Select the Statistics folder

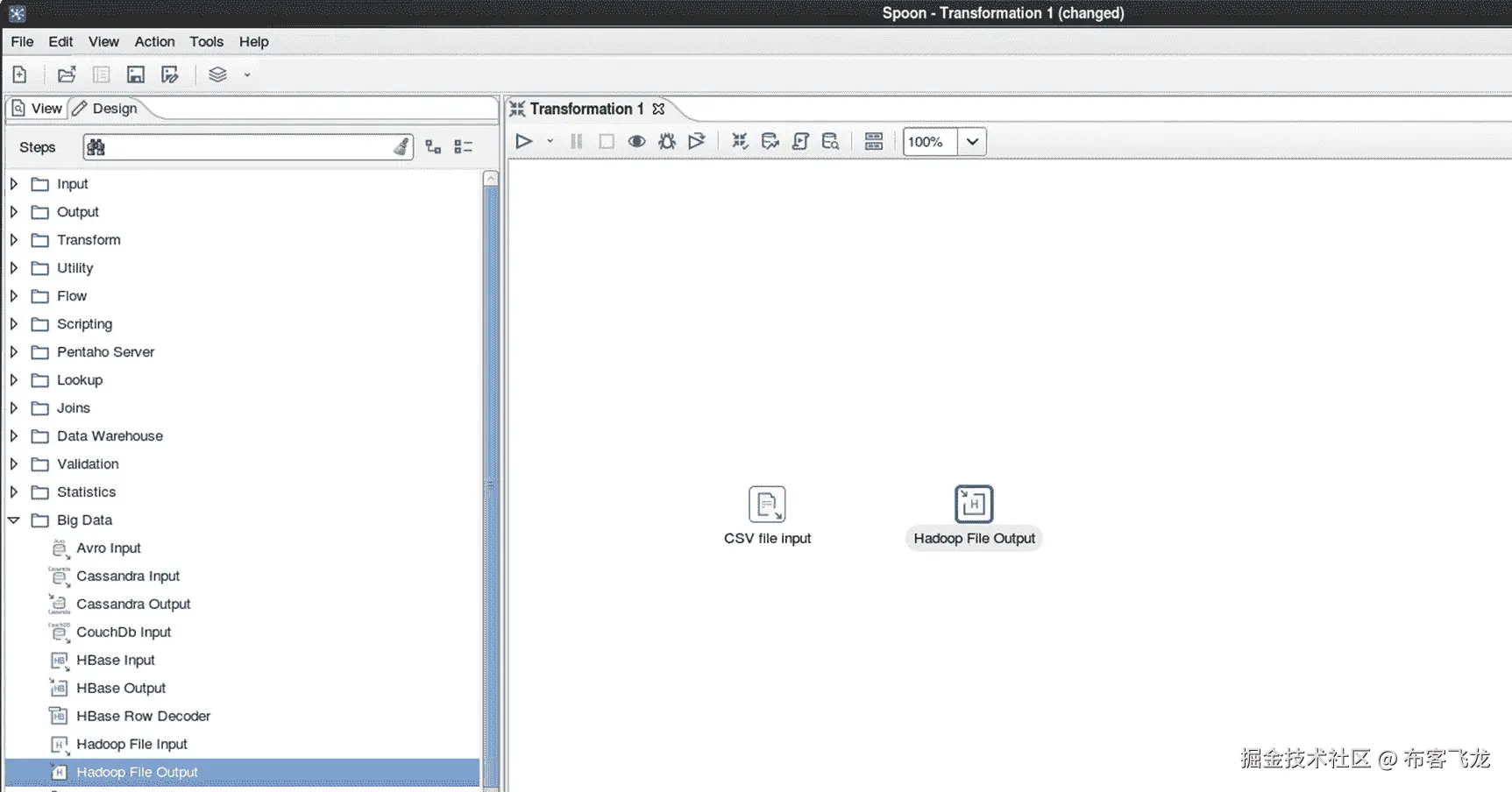click(x=86, y=492)
